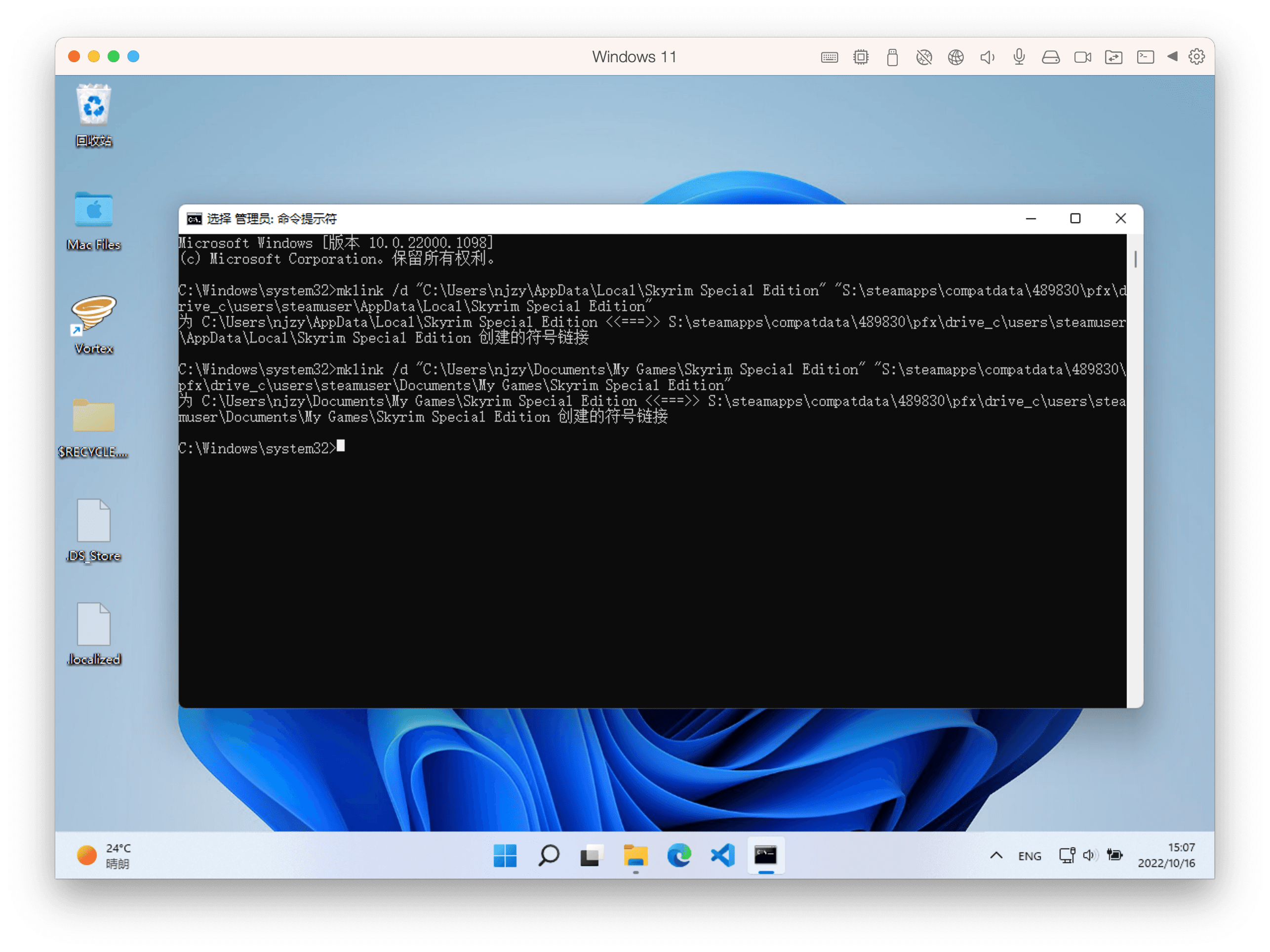The image size is (1270, 952).
Task: Select the .DS_Store file icon
Action: (x=94, y=531)
